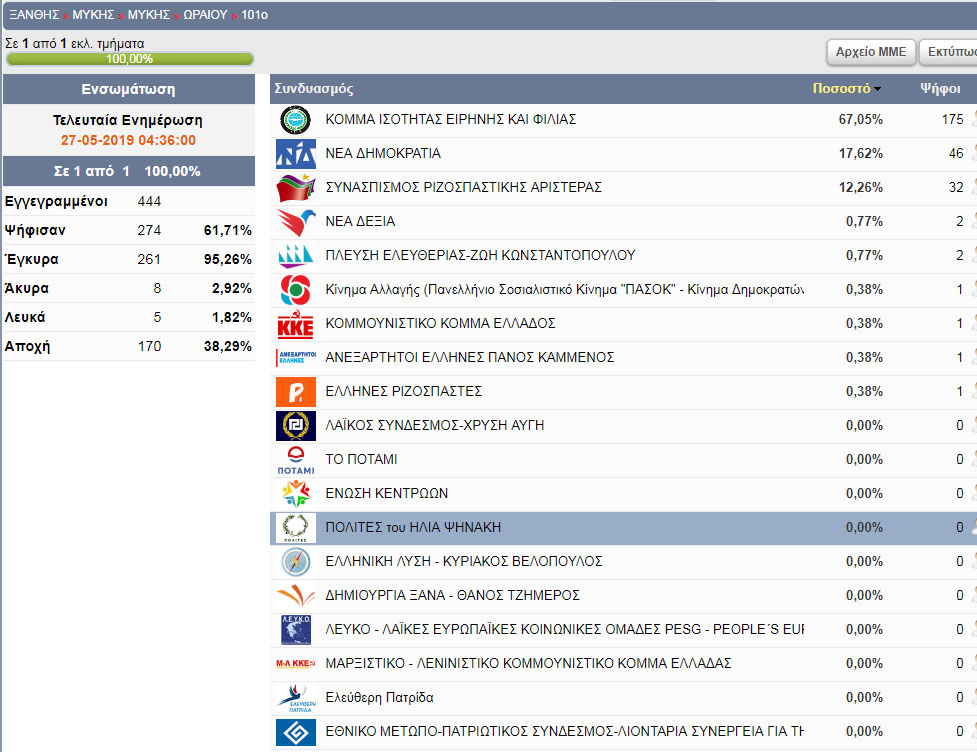
Task: Open candidates icon on ΕΛΛΗΝΕΣ ΡΙΖΟΣΠΑΣΤΕΣ row
Action: coord(973,391)
